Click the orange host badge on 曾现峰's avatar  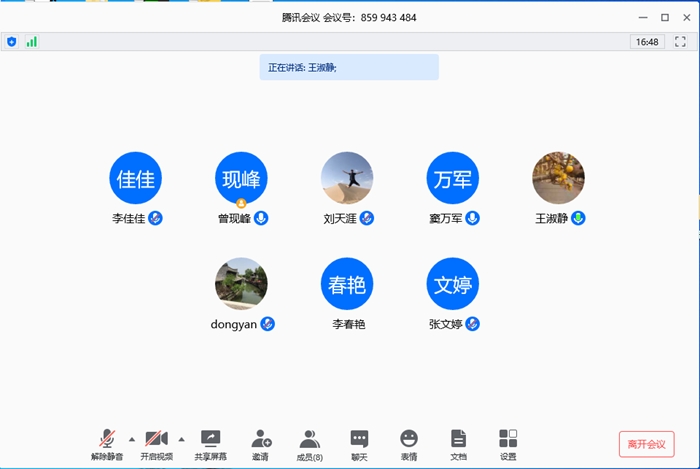[x=242, y=203]
